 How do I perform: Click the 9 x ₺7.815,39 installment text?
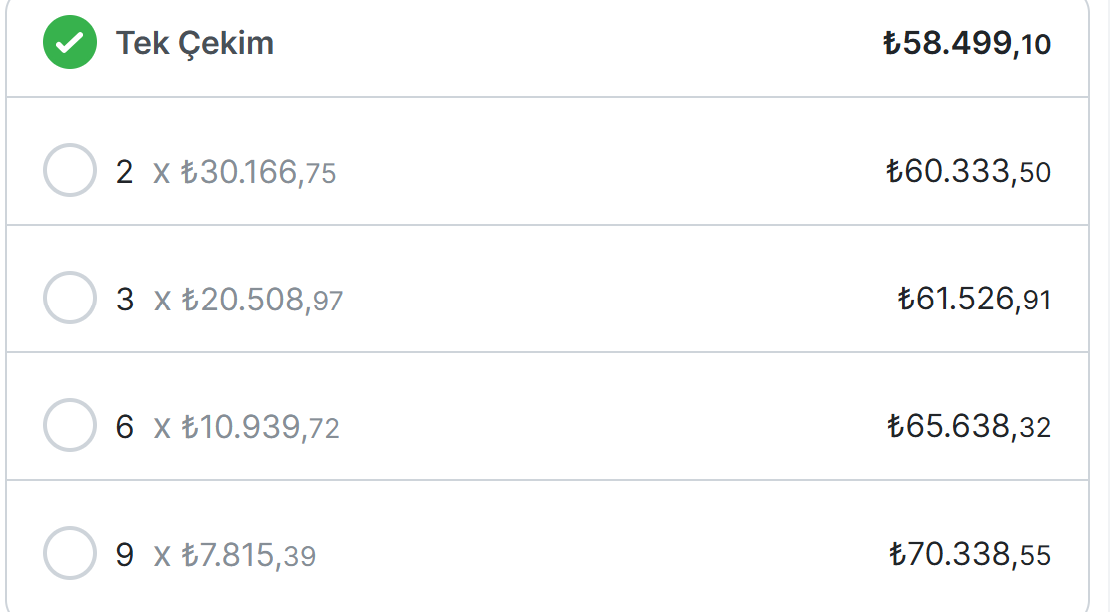tap(216, 555)
